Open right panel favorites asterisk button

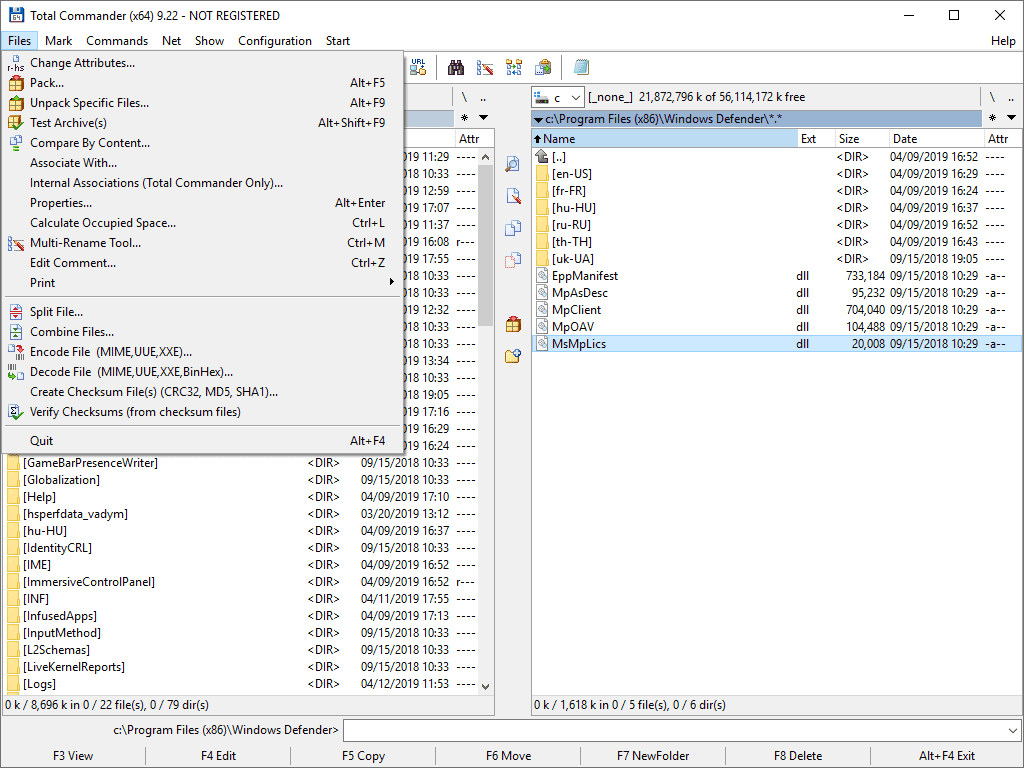[992, 118]
